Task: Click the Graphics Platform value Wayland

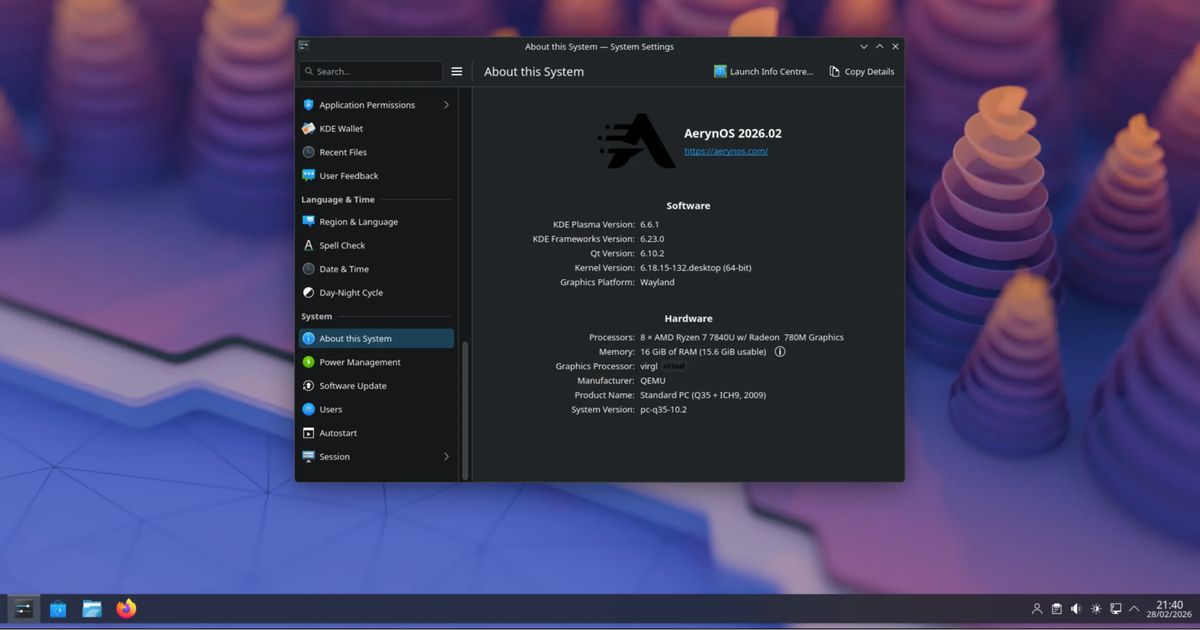Action: [x=657, y=283]
